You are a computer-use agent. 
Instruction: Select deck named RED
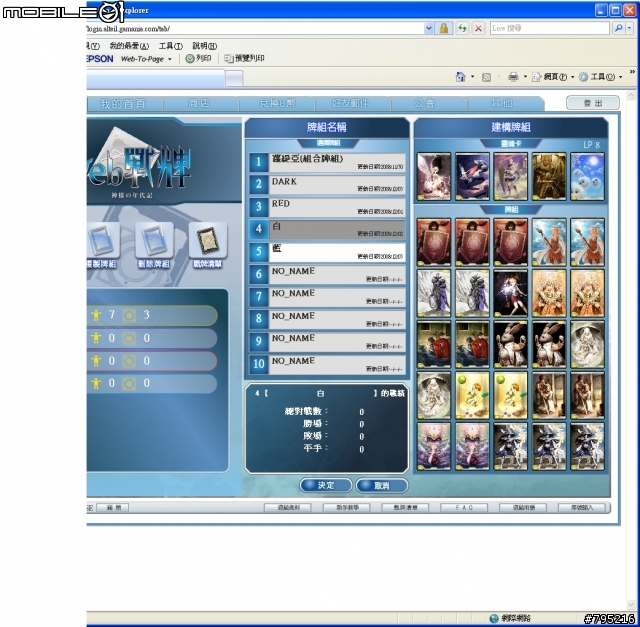[x=337, y=207]
